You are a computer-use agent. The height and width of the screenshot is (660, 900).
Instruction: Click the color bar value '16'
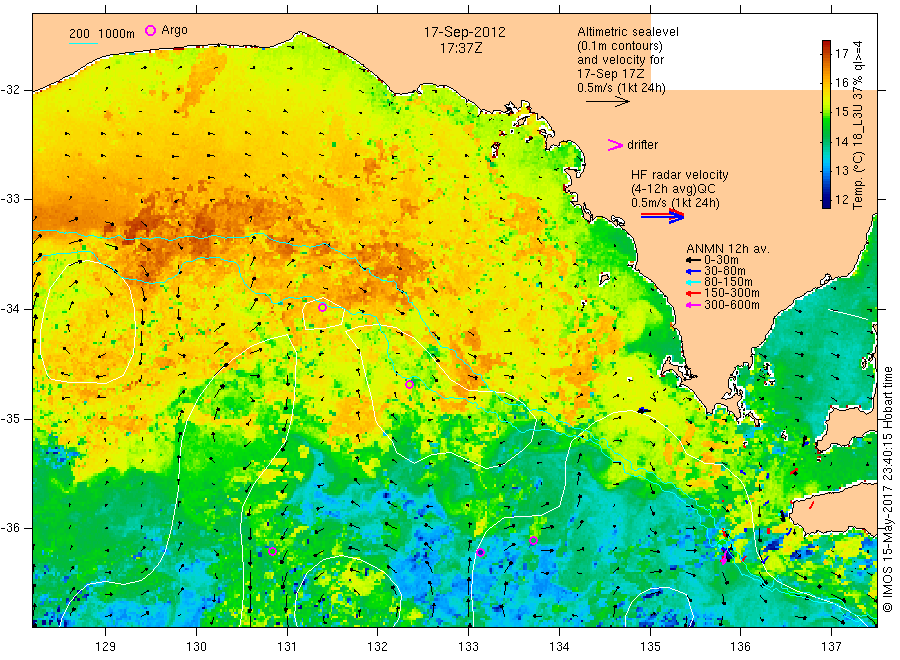[x=841, y=83]
